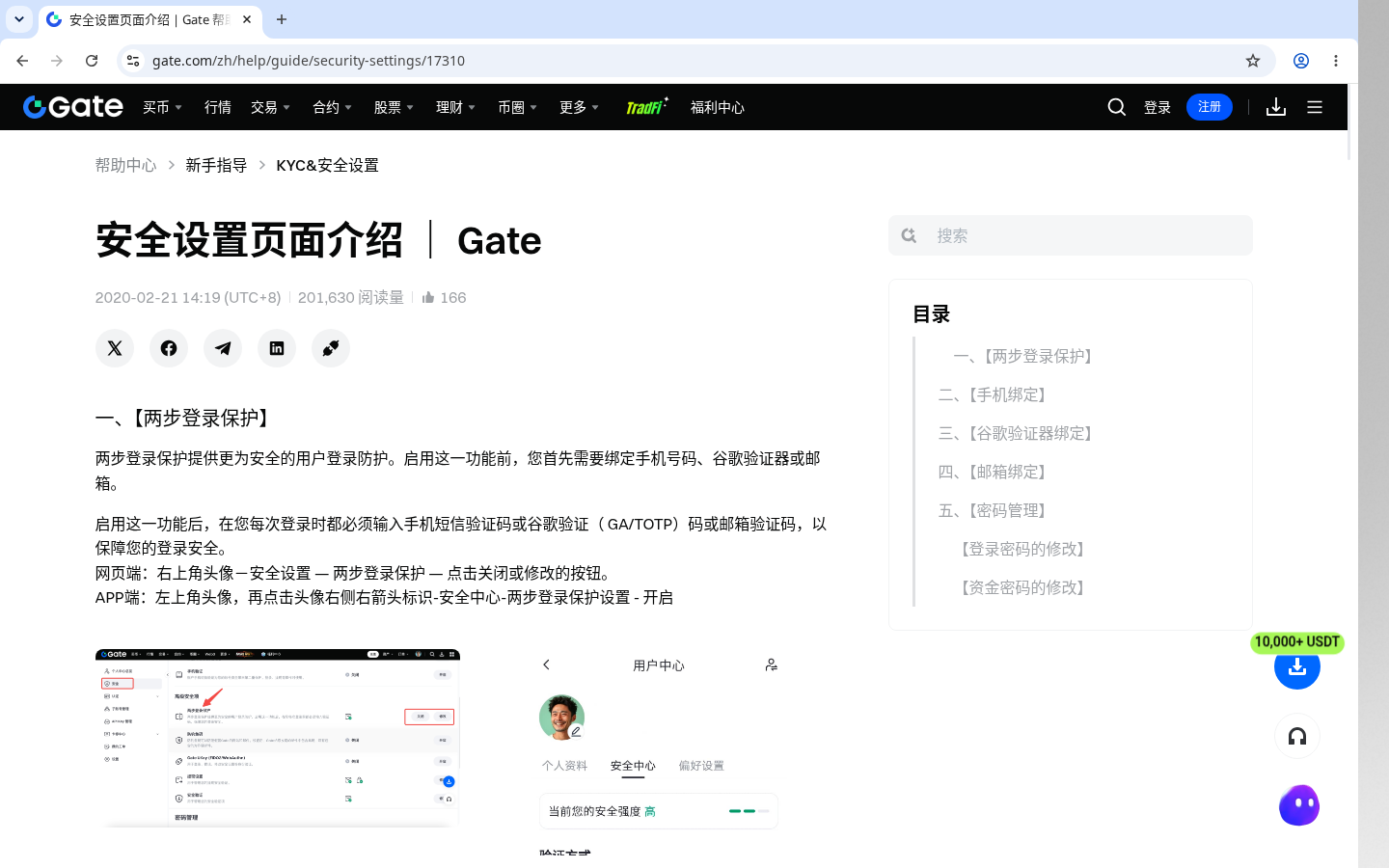Like the article with the thumbs-up icon
This screenshot has height=868, width=1389.
coord(428,297)
